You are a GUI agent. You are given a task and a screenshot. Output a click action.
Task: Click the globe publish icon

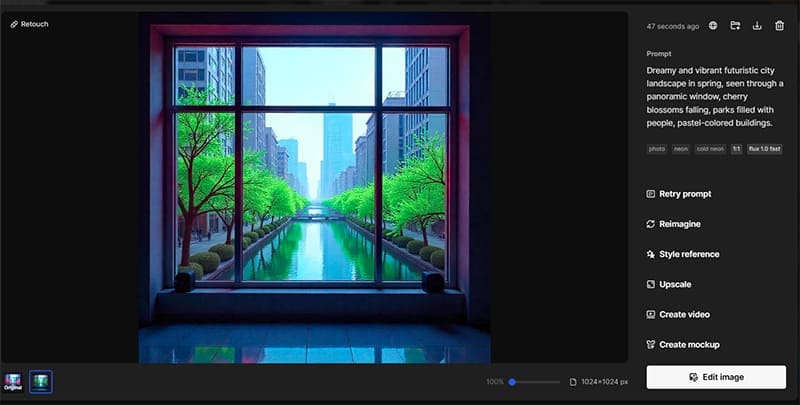pos(713,26)
